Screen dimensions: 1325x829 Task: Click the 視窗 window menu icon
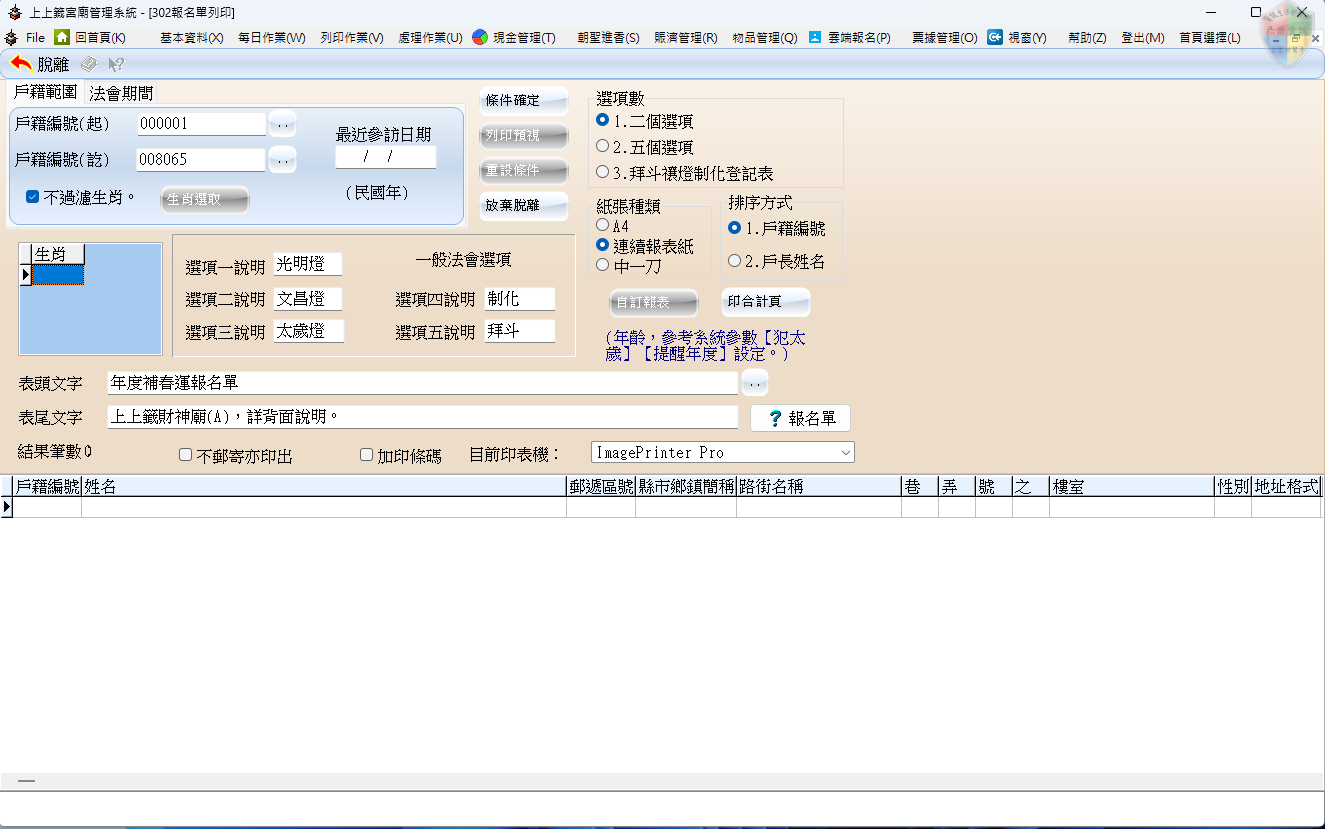995,37
